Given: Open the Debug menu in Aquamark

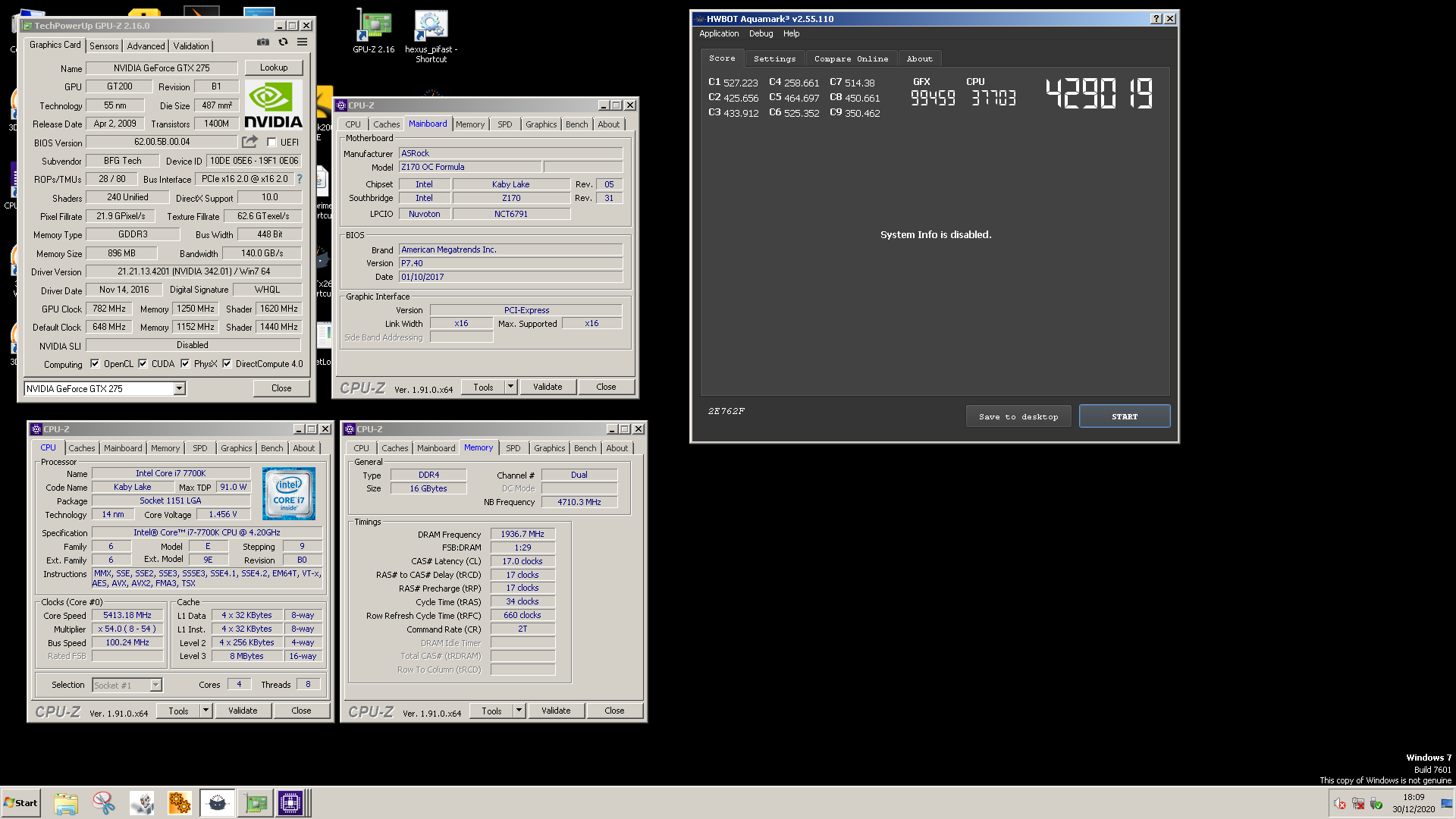Looking at the screenshot, I should click(761, 33).
